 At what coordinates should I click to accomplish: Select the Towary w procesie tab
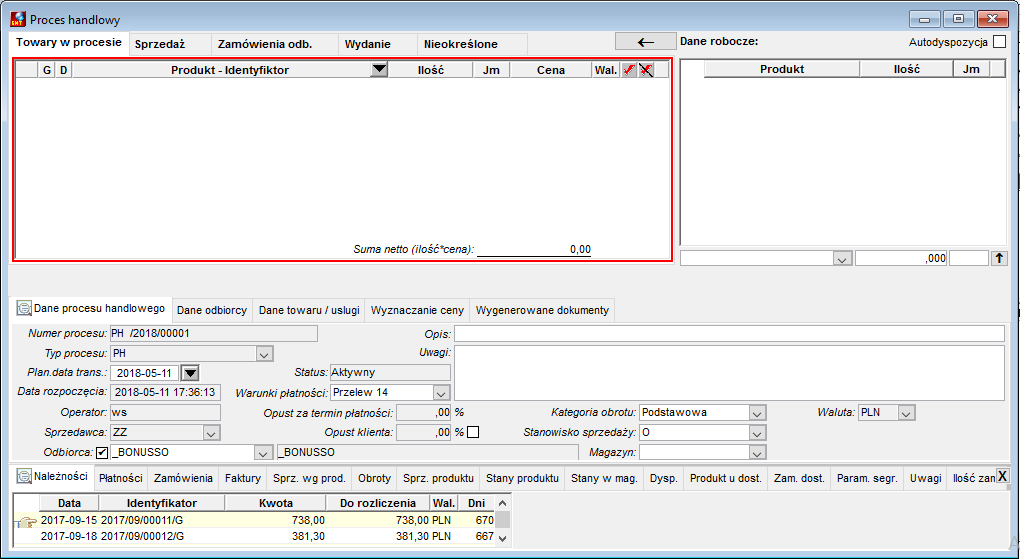click(x=69, y=42)
